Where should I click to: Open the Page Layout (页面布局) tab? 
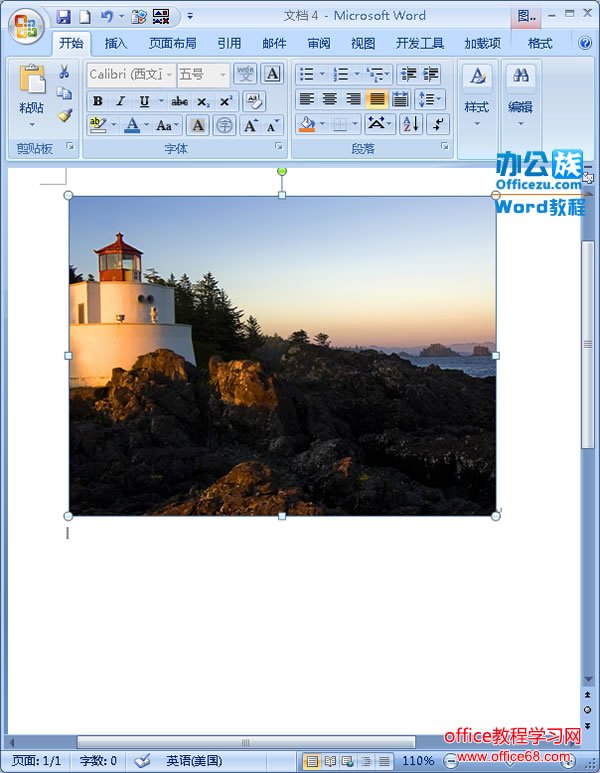click(172, 43)
